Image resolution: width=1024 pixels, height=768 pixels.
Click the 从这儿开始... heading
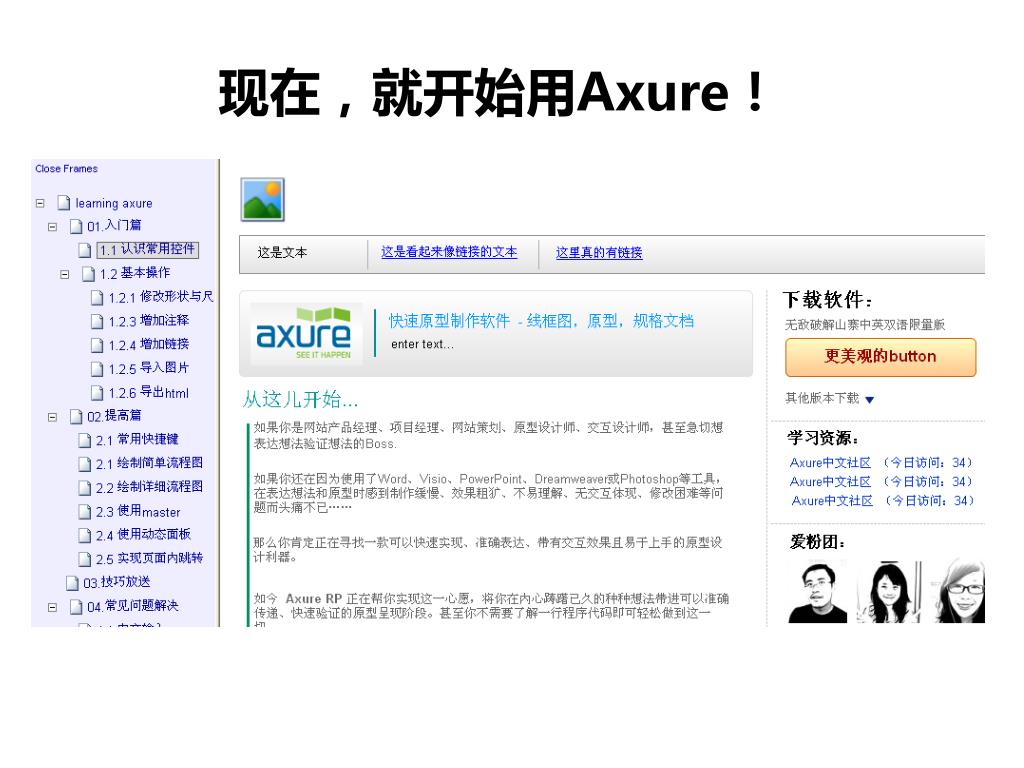click(x=300, y=399)
